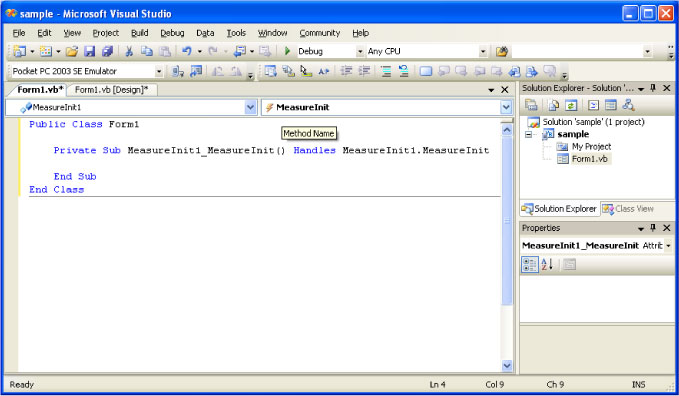Toggle auto-hide pin on Properties panel

click(653, 228)
